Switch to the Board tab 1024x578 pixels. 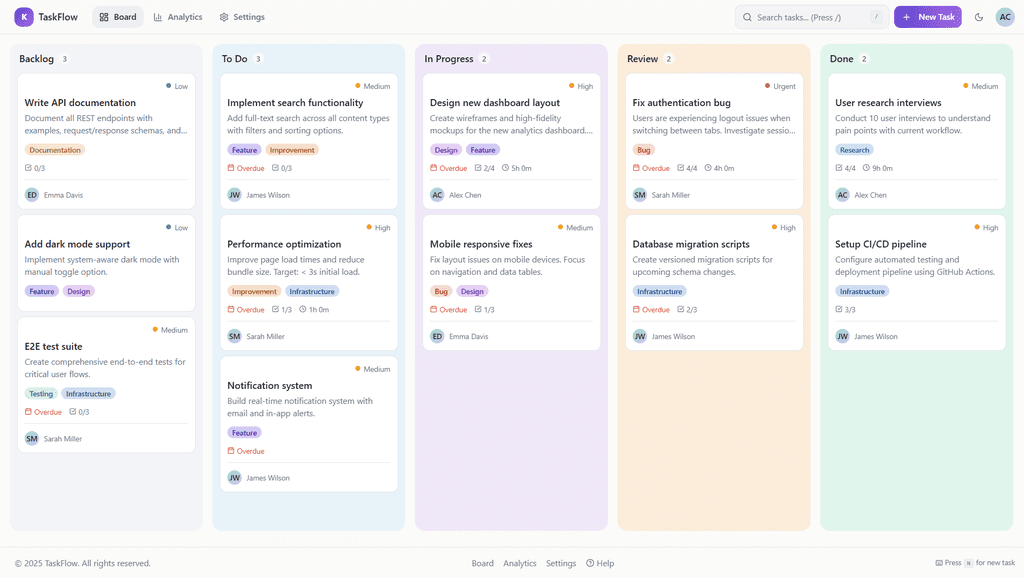click(x=118, y=17)
